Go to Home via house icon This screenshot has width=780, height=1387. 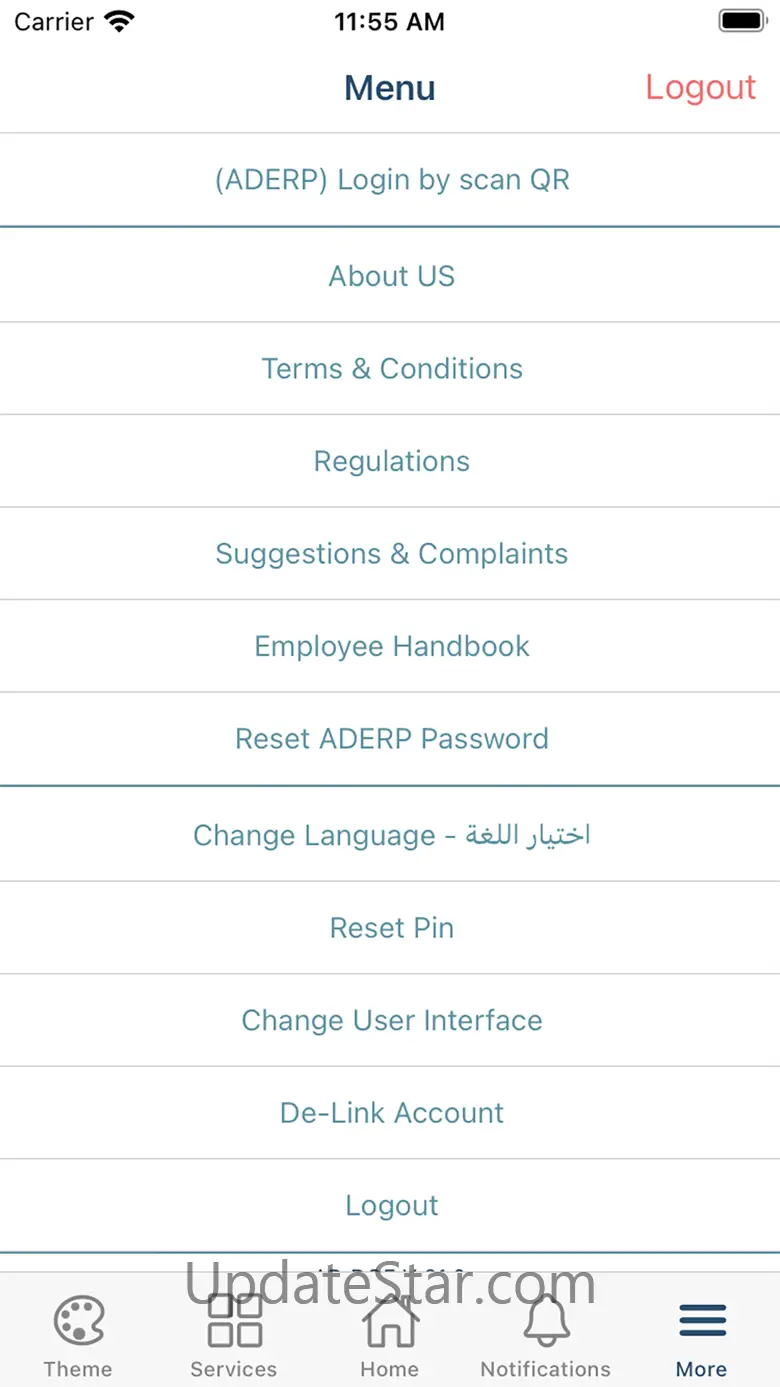pyautogui.click(x=389, y=1320)
